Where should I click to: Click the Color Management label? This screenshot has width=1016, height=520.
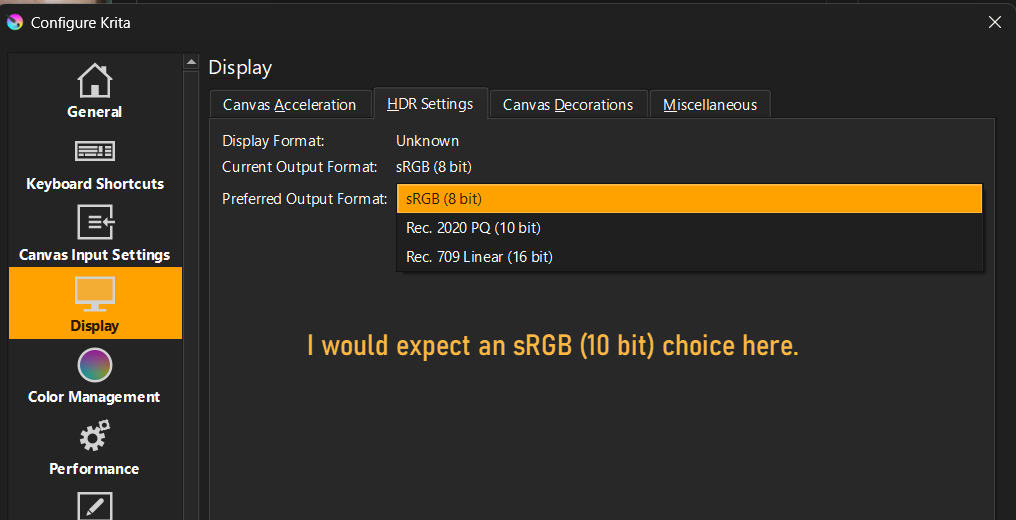pyautogui.click(x=95, y=397)
